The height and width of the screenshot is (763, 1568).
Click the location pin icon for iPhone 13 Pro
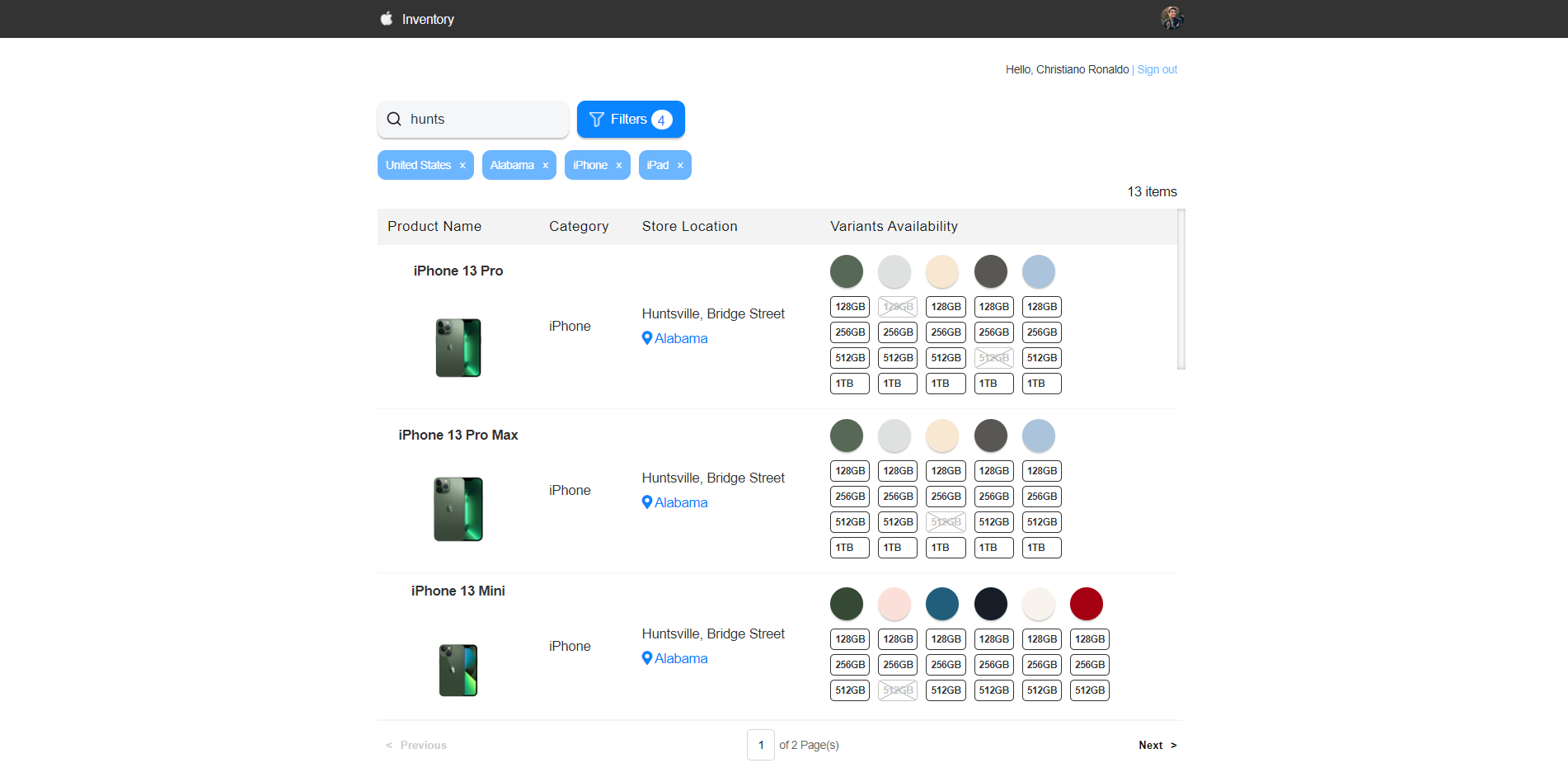647,338
